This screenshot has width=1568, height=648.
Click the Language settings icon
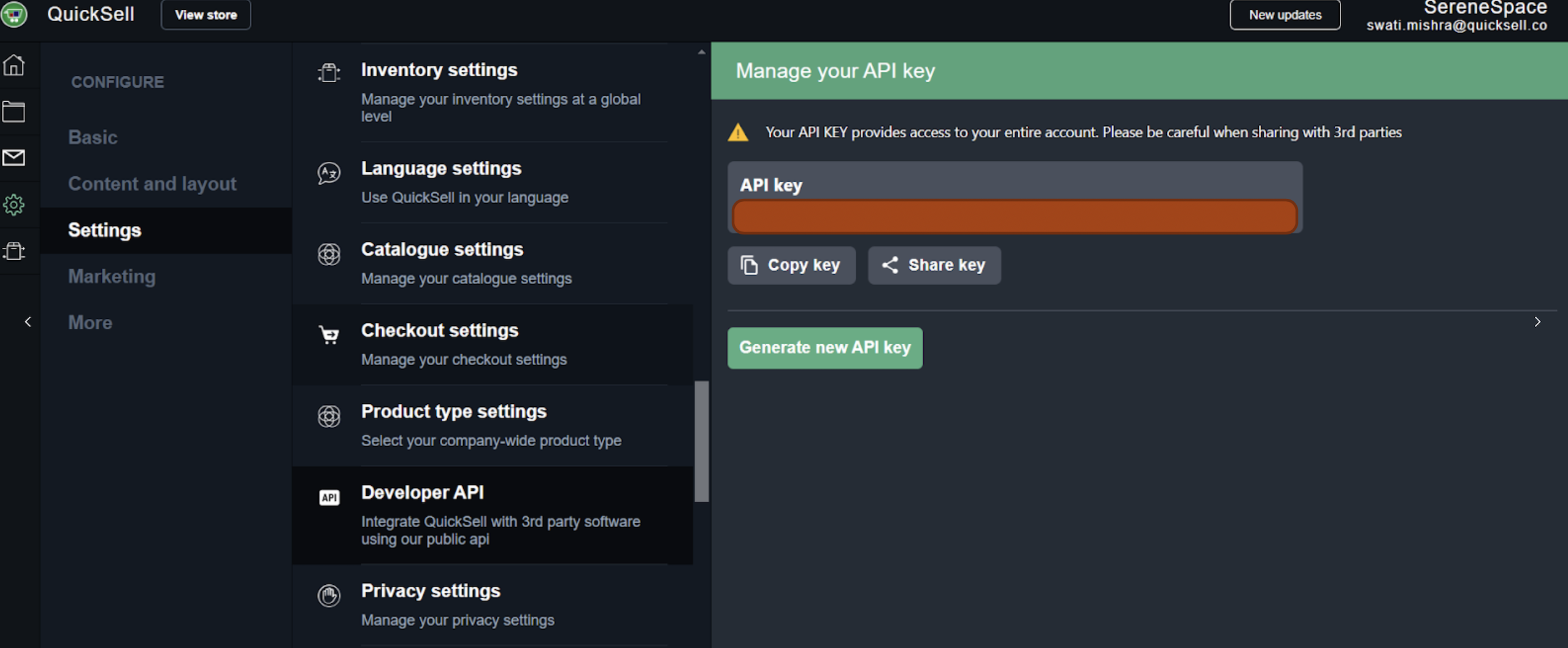[329, 173]
